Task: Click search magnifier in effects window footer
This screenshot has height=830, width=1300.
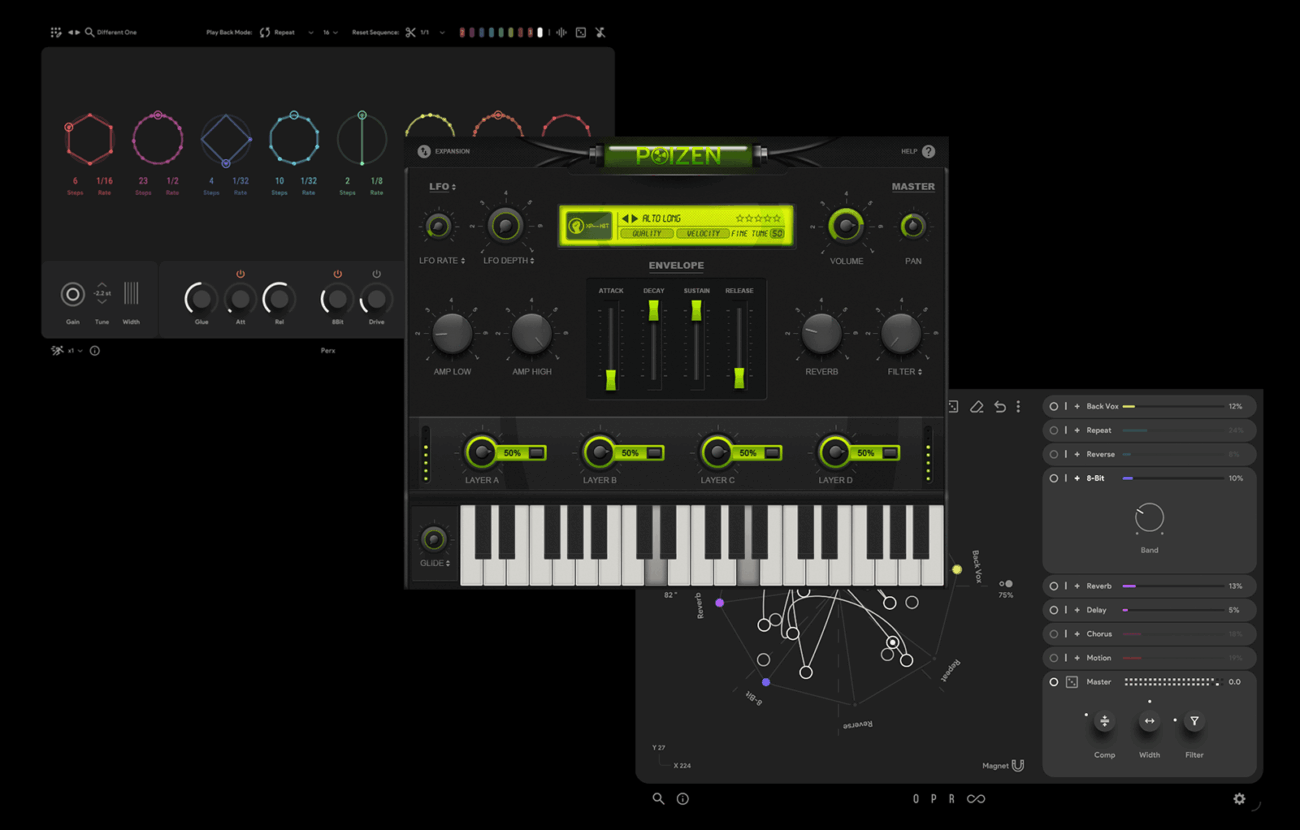Action: [658, 799]
